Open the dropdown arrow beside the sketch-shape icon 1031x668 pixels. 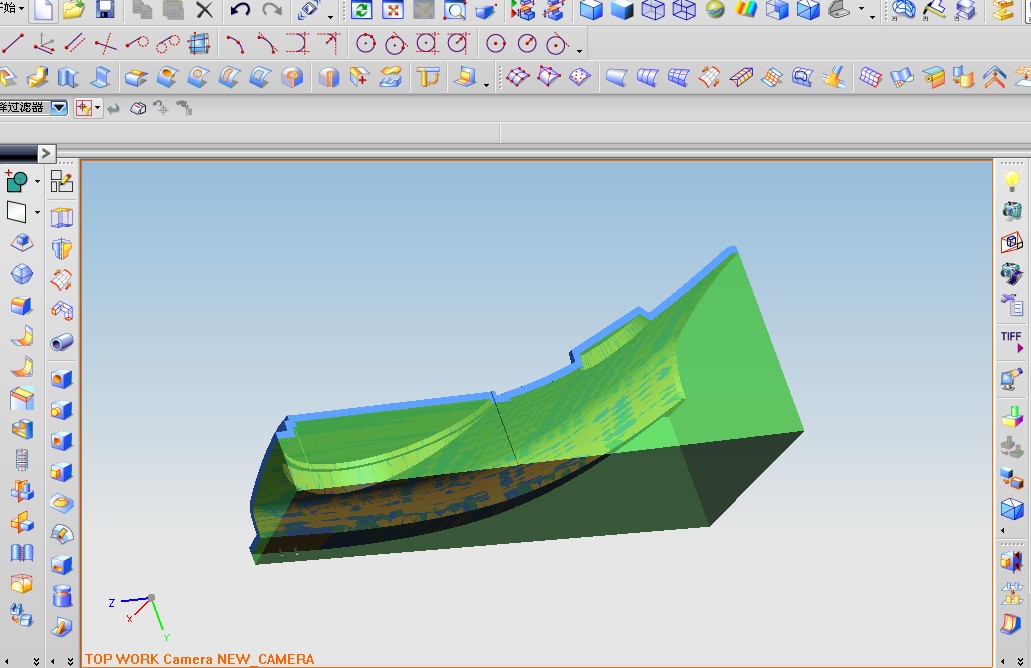point(37,181)
